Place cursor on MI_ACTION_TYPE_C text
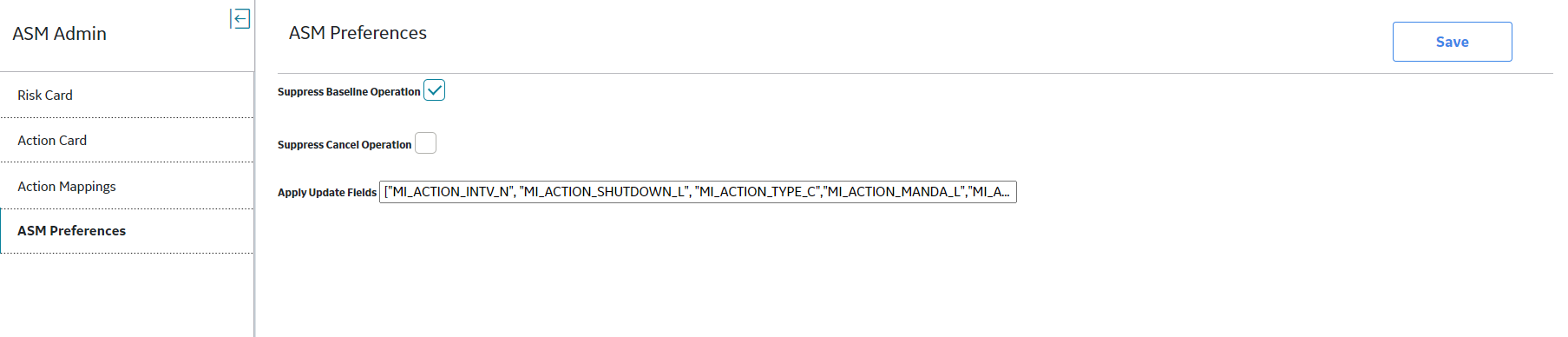This screenshot has height=337, width=1568. tap(757, 192)
